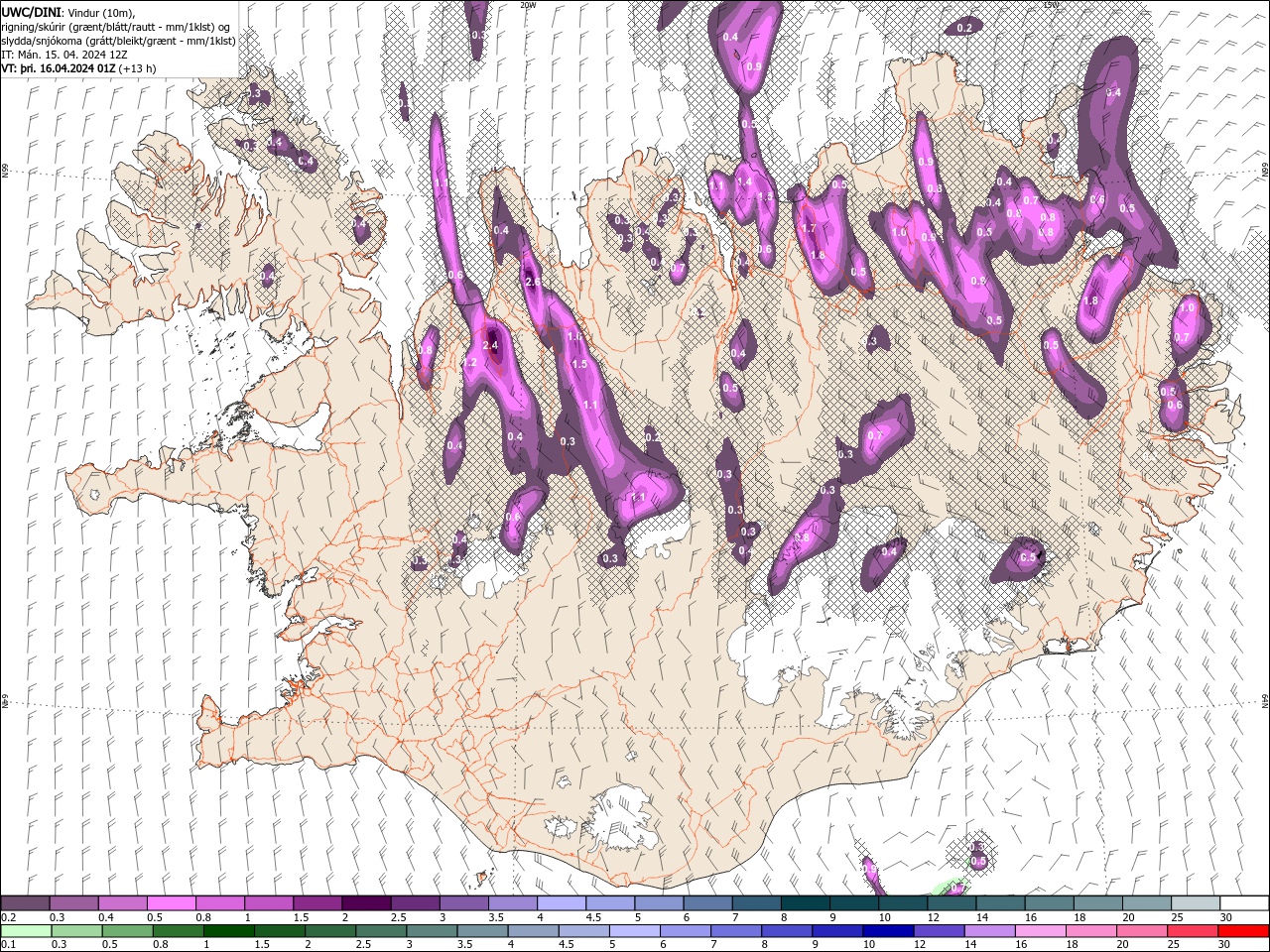Click the '1.6' precipitation value on the map
Screen dimensions: 1270x952
click(574, 337)
